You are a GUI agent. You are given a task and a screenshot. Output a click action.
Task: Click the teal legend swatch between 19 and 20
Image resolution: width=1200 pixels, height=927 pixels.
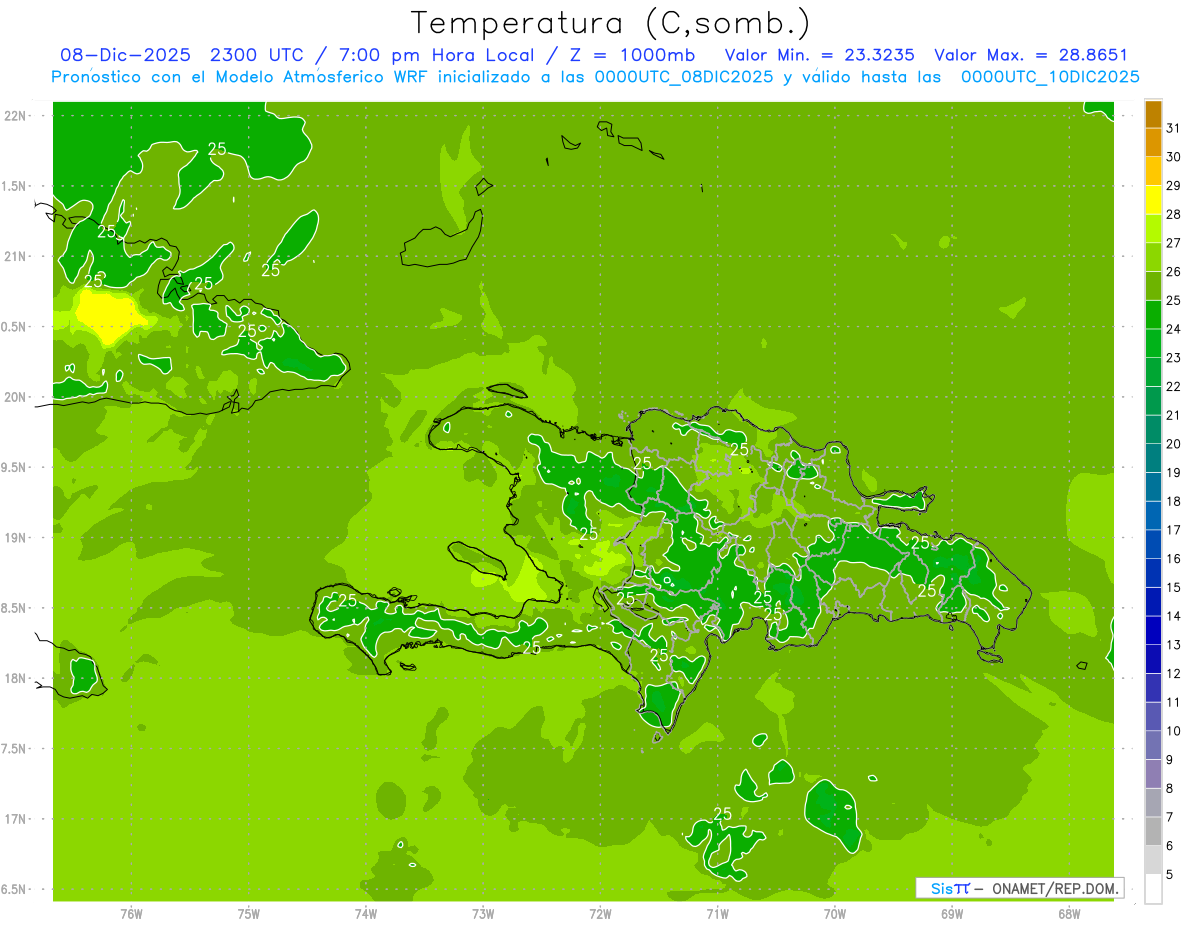click(x=1153, y=459)
